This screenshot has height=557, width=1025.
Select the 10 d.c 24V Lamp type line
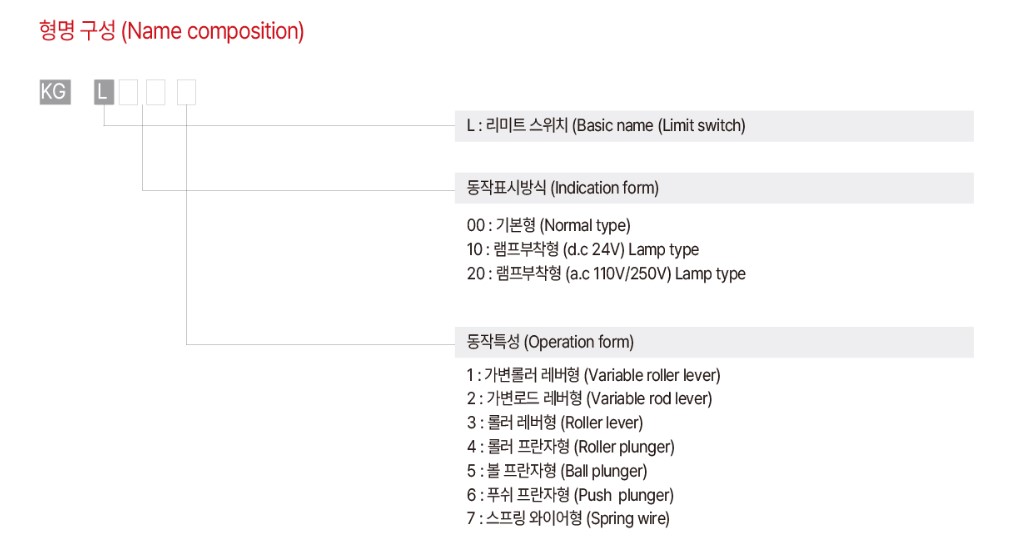tap(582, 250)
